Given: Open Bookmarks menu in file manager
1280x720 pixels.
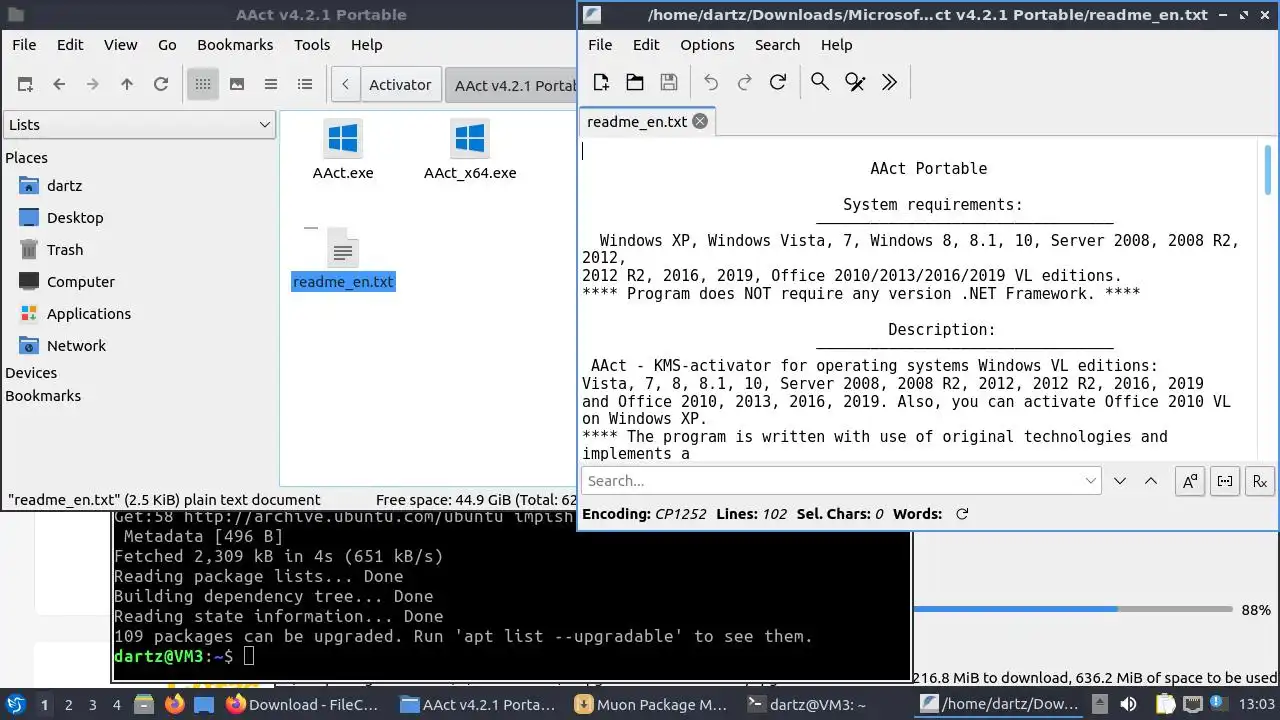Looking at the screenshot, I should [235, 45].
